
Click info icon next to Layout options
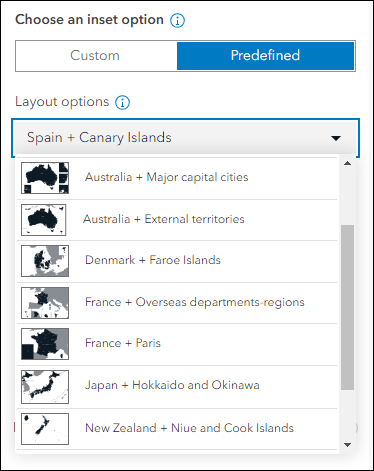(122, 102)
